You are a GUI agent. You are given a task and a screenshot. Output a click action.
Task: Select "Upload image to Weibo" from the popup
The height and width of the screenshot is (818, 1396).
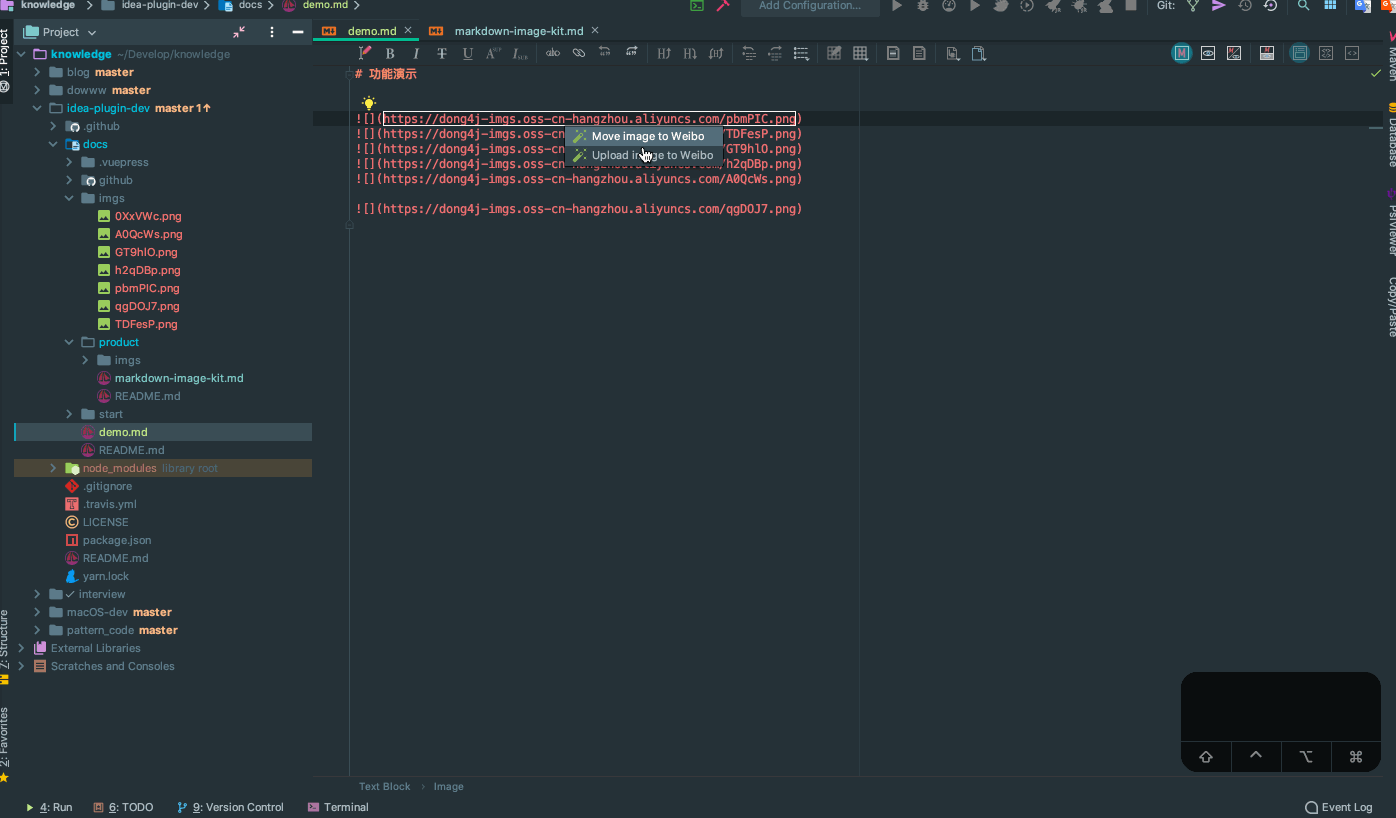coord(652,155)
